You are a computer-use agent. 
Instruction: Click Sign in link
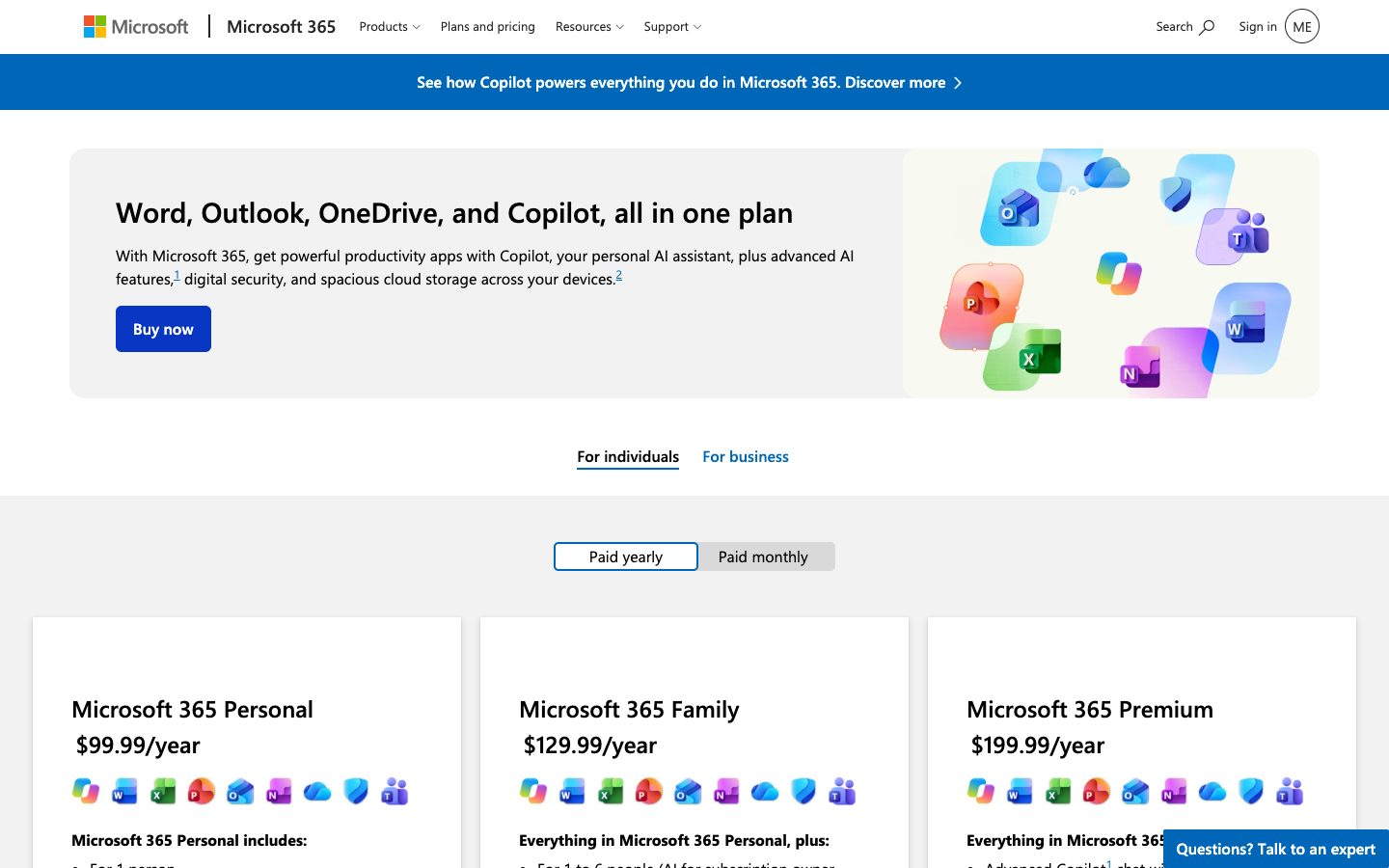point(1258,27)
